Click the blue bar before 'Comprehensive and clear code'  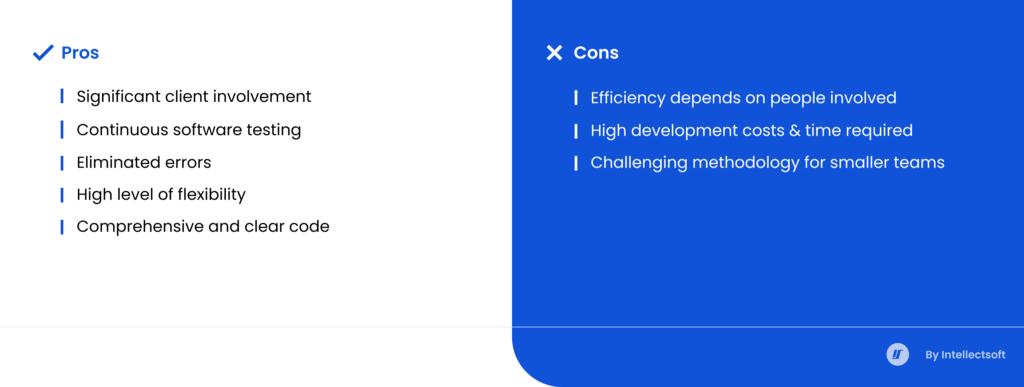(62, 227)
